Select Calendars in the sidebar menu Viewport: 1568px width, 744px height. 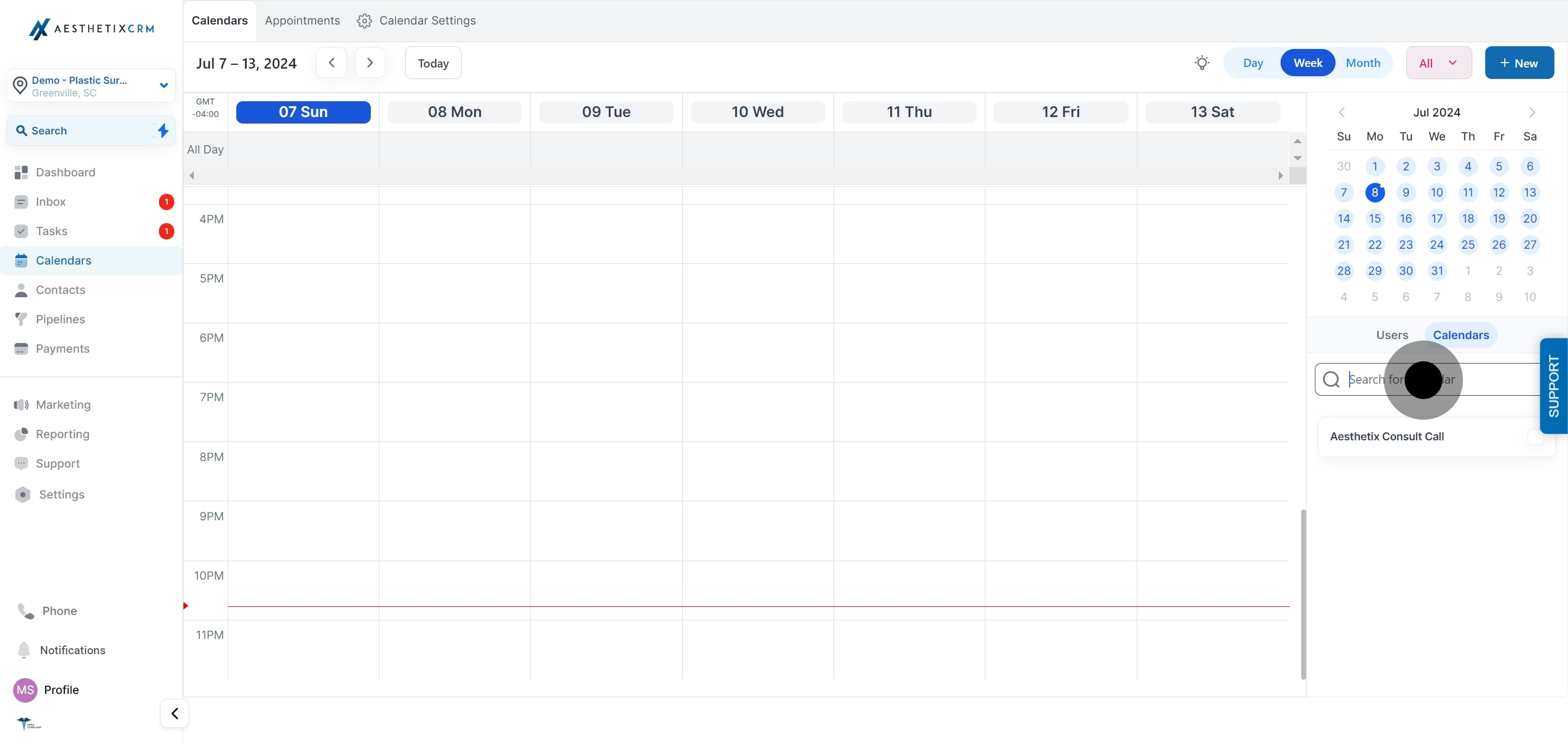click(x=91, y=260)
